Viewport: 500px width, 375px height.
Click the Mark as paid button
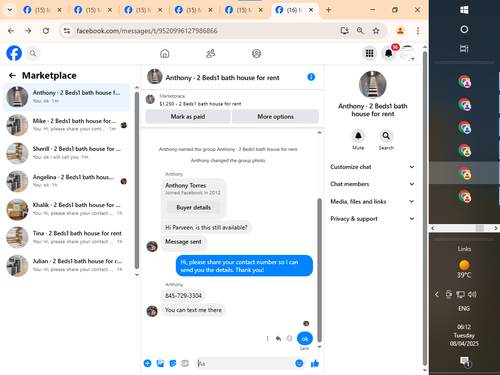(x=188, y=117)
